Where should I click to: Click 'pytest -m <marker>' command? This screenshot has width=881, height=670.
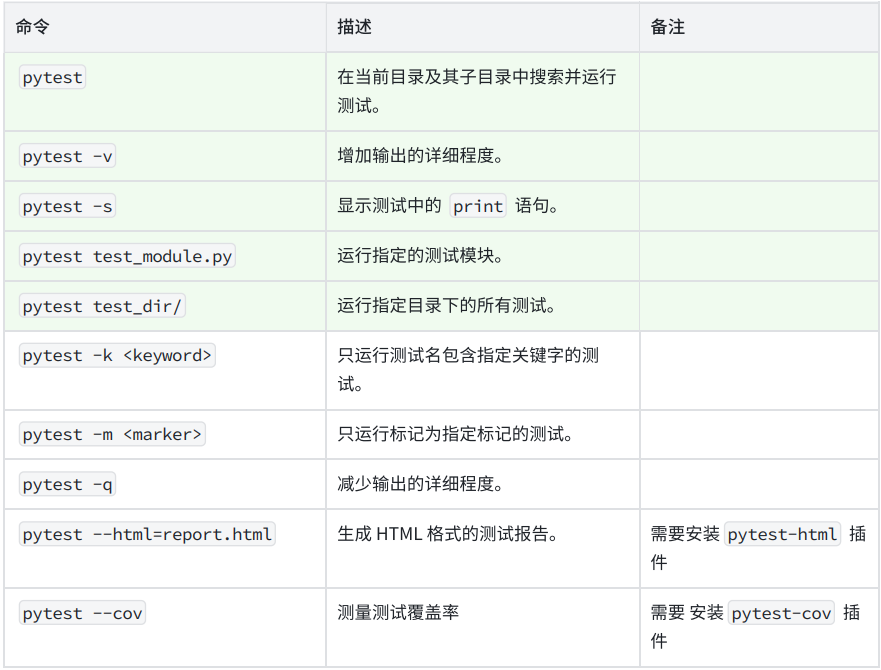click(112, 434)
